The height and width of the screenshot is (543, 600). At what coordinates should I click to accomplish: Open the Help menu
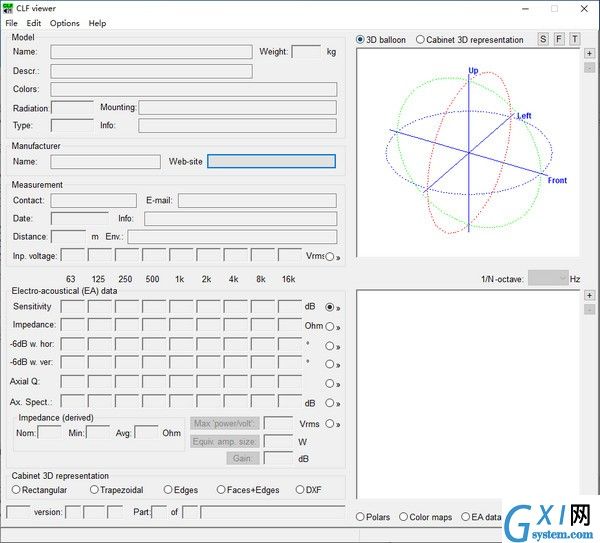coord(97,23)
